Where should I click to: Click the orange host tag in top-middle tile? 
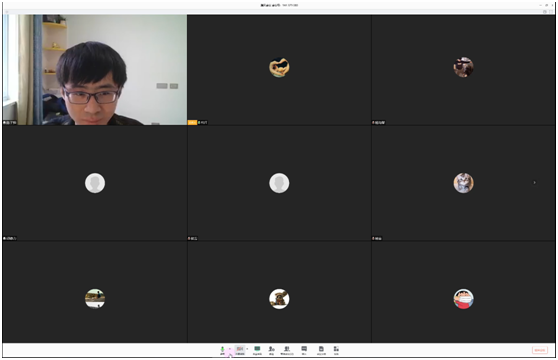coord(192,122)
